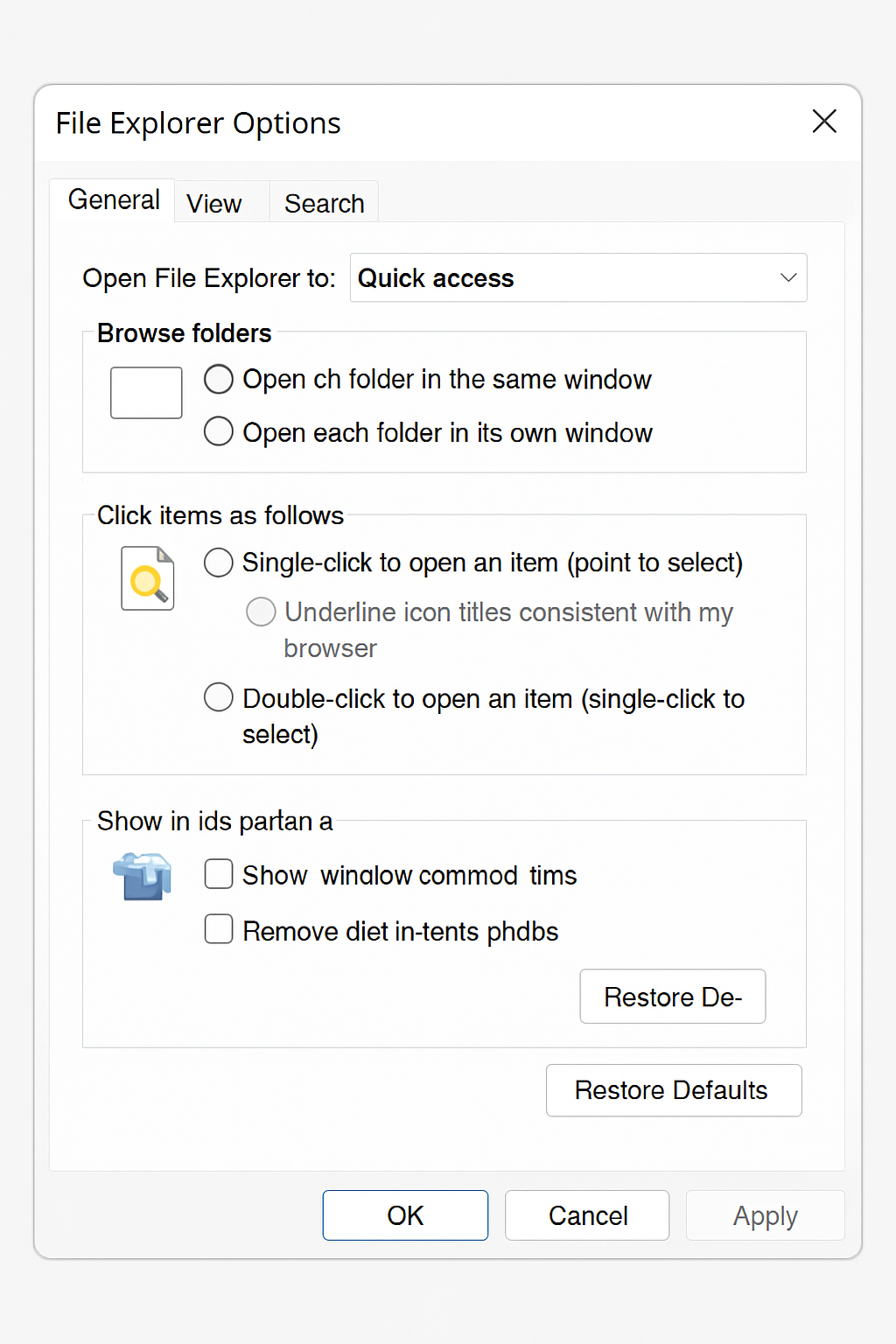Choose single-click to open an item

pos(218,563)
